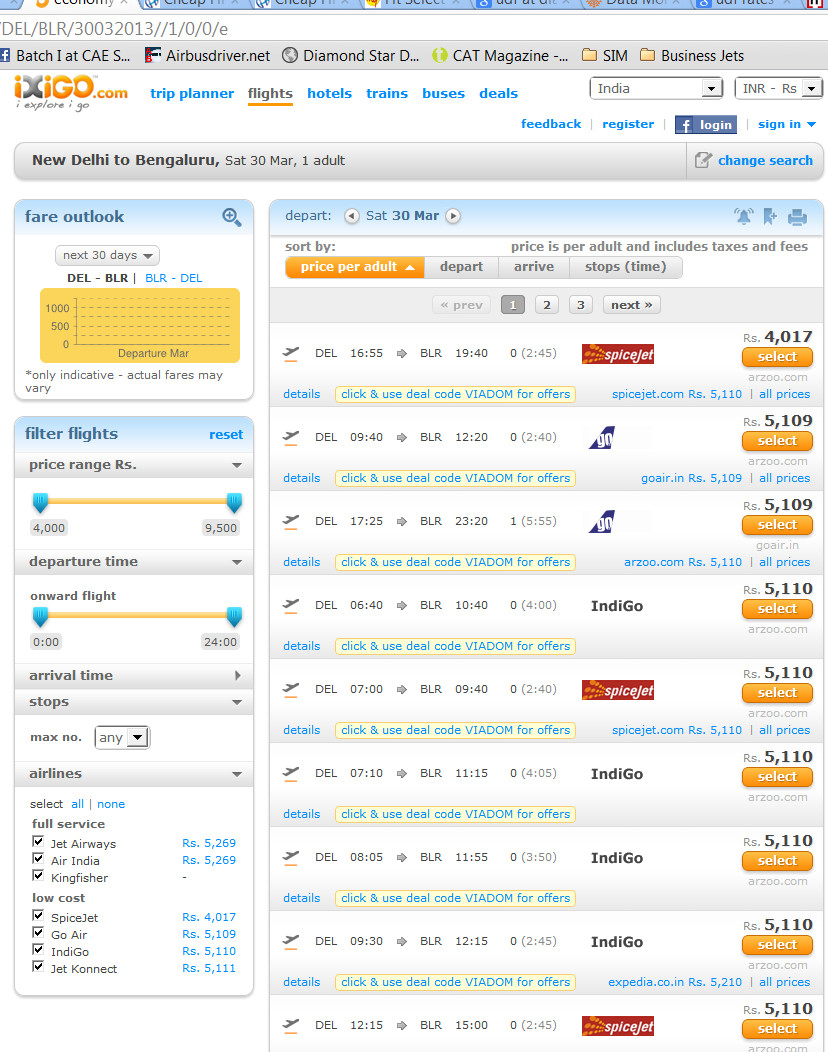Screen dimensions: 828x1052
Task: Collapse the airlines filter section
Action: point(134,774)
